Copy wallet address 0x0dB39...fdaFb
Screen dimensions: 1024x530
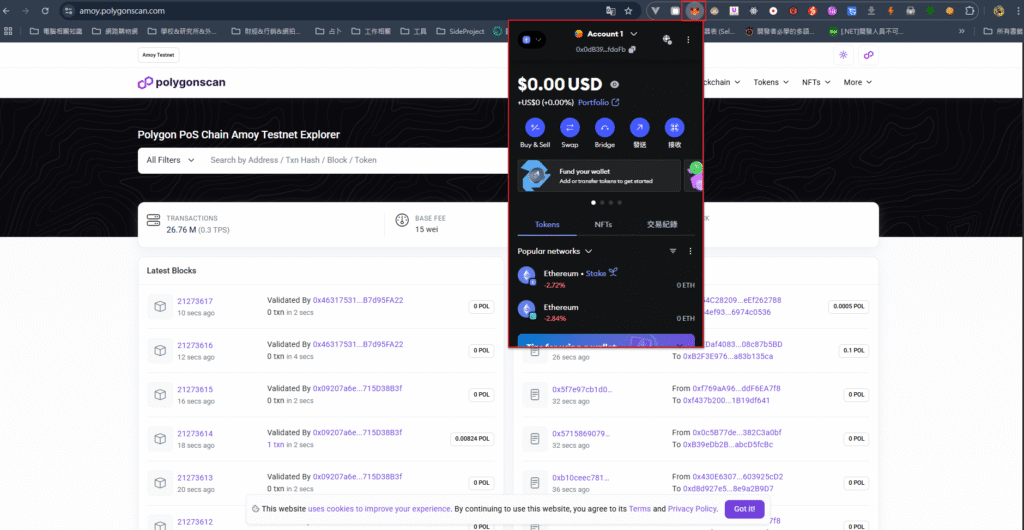coord(632,50)
